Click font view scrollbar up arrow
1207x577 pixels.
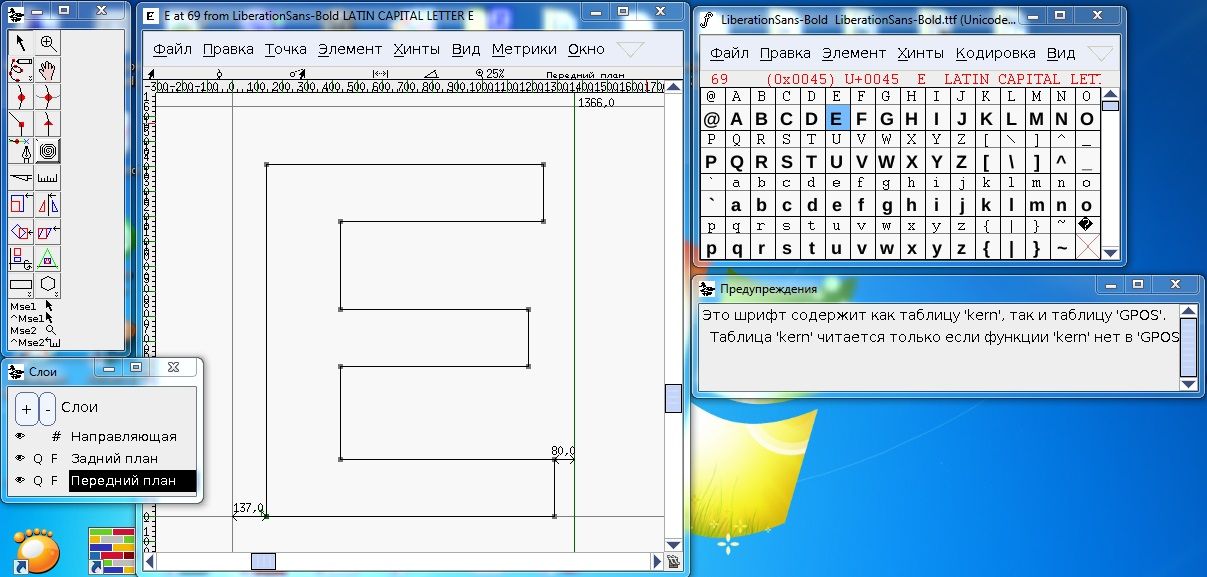[1110, 94]
